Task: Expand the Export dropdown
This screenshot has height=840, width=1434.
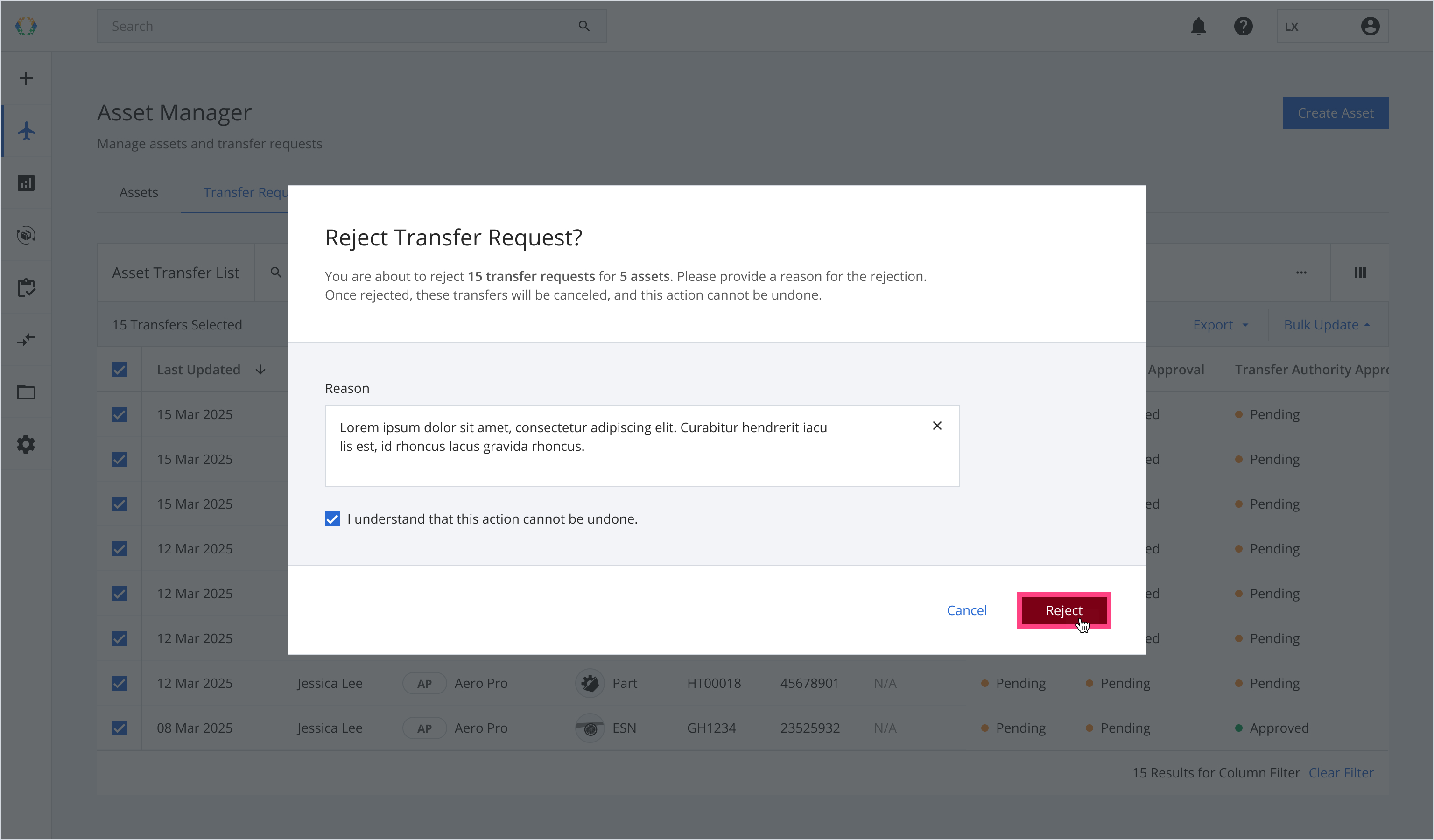Action: (1221, 325)
